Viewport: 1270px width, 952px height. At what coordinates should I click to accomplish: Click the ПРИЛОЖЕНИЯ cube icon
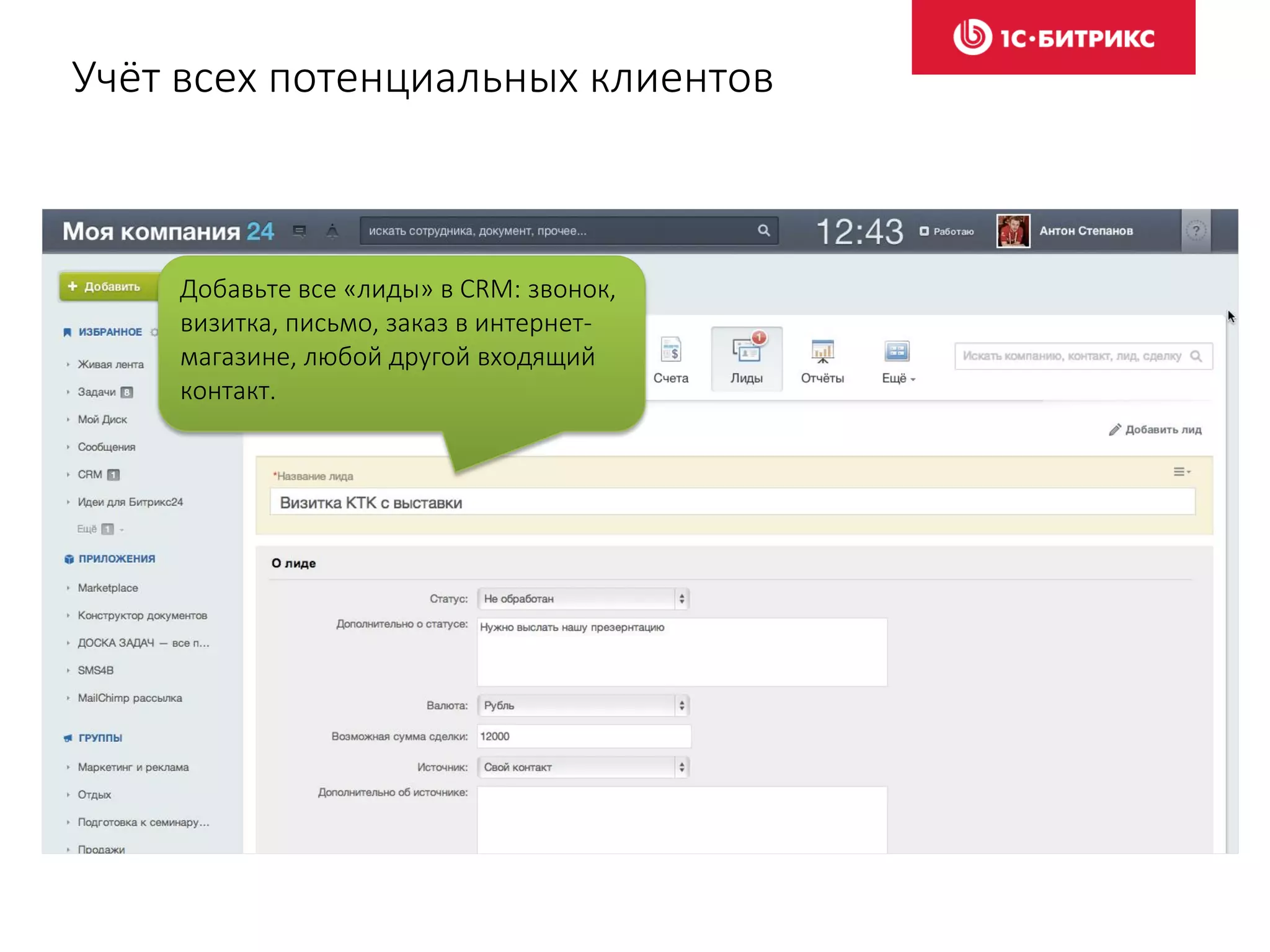click(x=69, y=559)
